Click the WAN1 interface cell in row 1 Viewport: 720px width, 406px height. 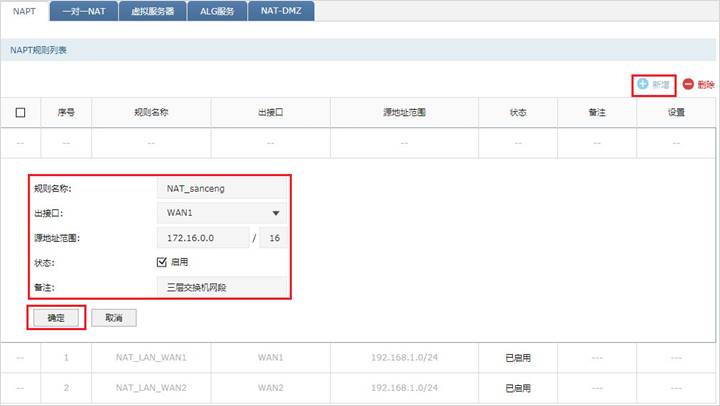pos(270,357)
